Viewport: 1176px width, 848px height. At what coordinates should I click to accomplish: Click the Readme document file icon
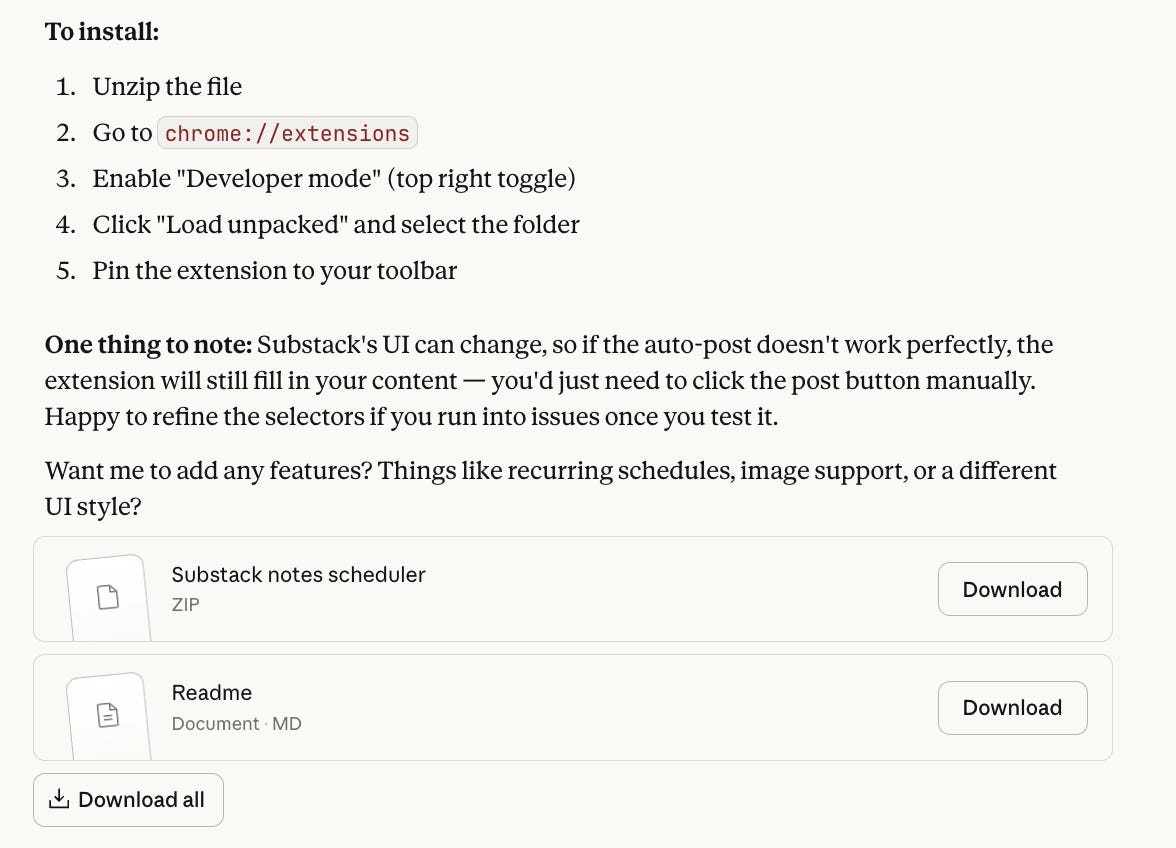click(108, 715)
